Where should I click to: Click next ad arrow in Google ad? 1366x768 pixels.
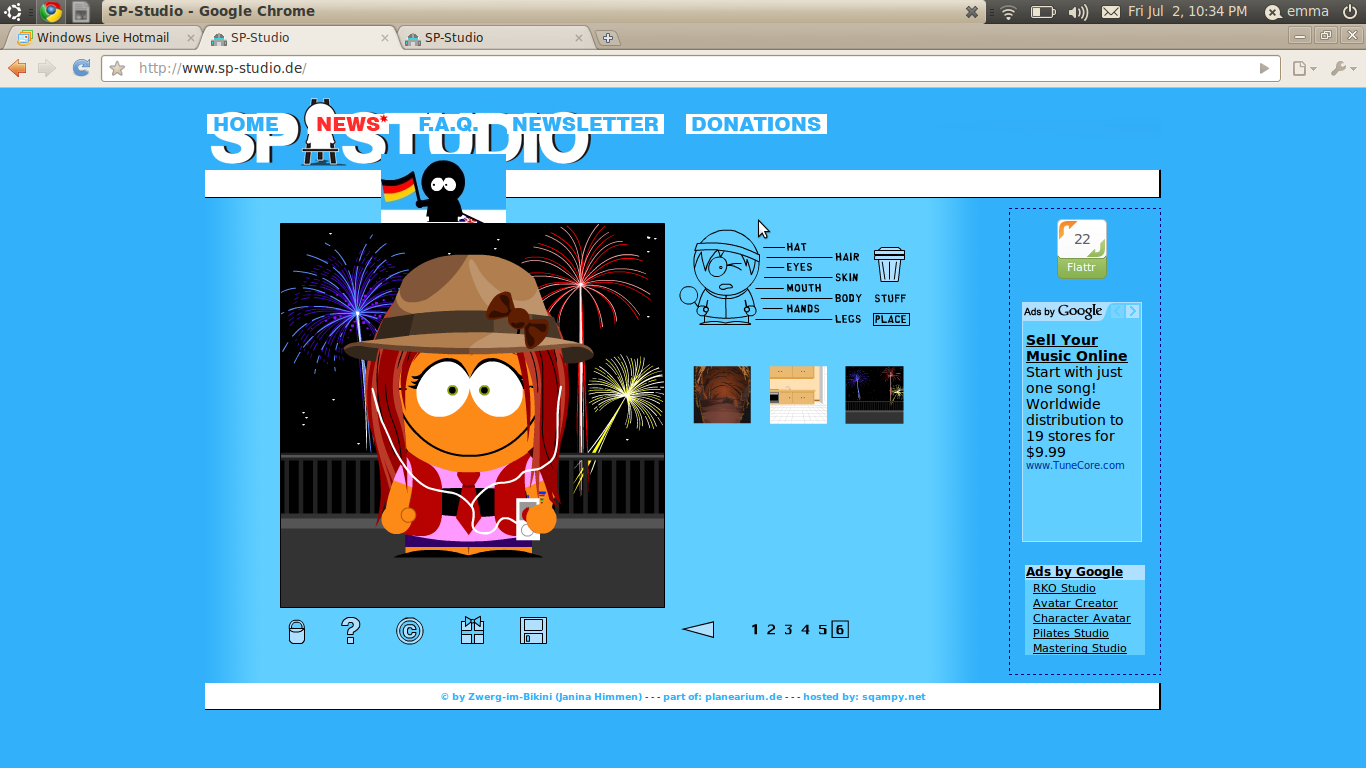point(1132,311)
